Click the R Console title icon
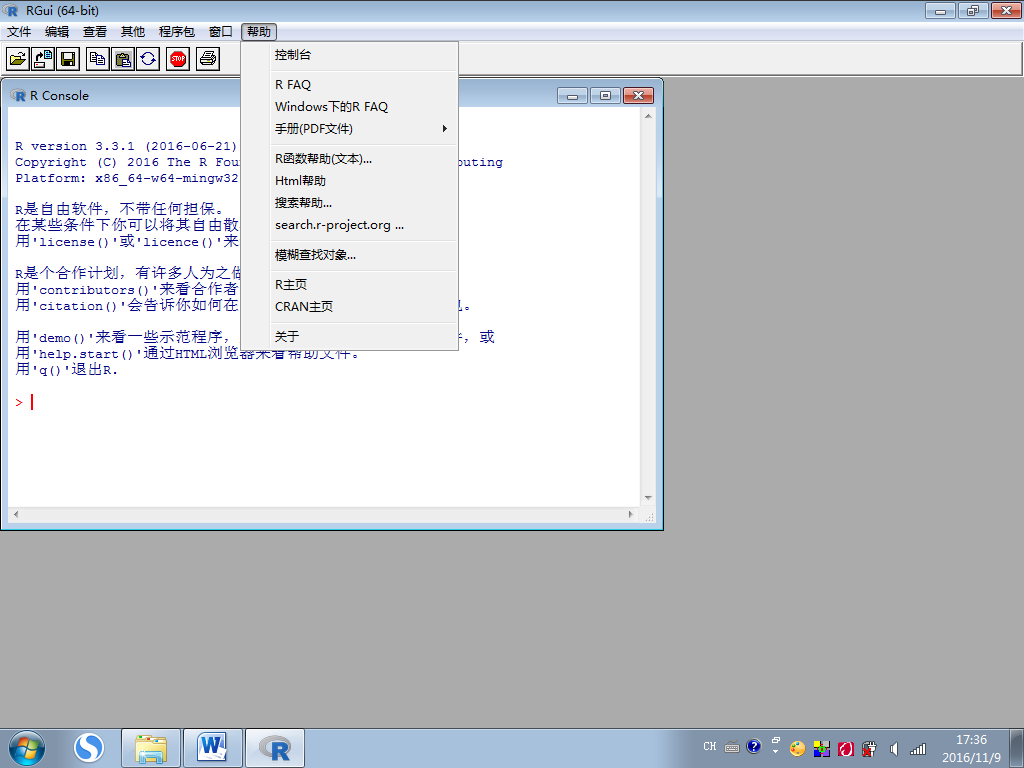The width and height of the screenshot is (1024, 768). [18, 95]
